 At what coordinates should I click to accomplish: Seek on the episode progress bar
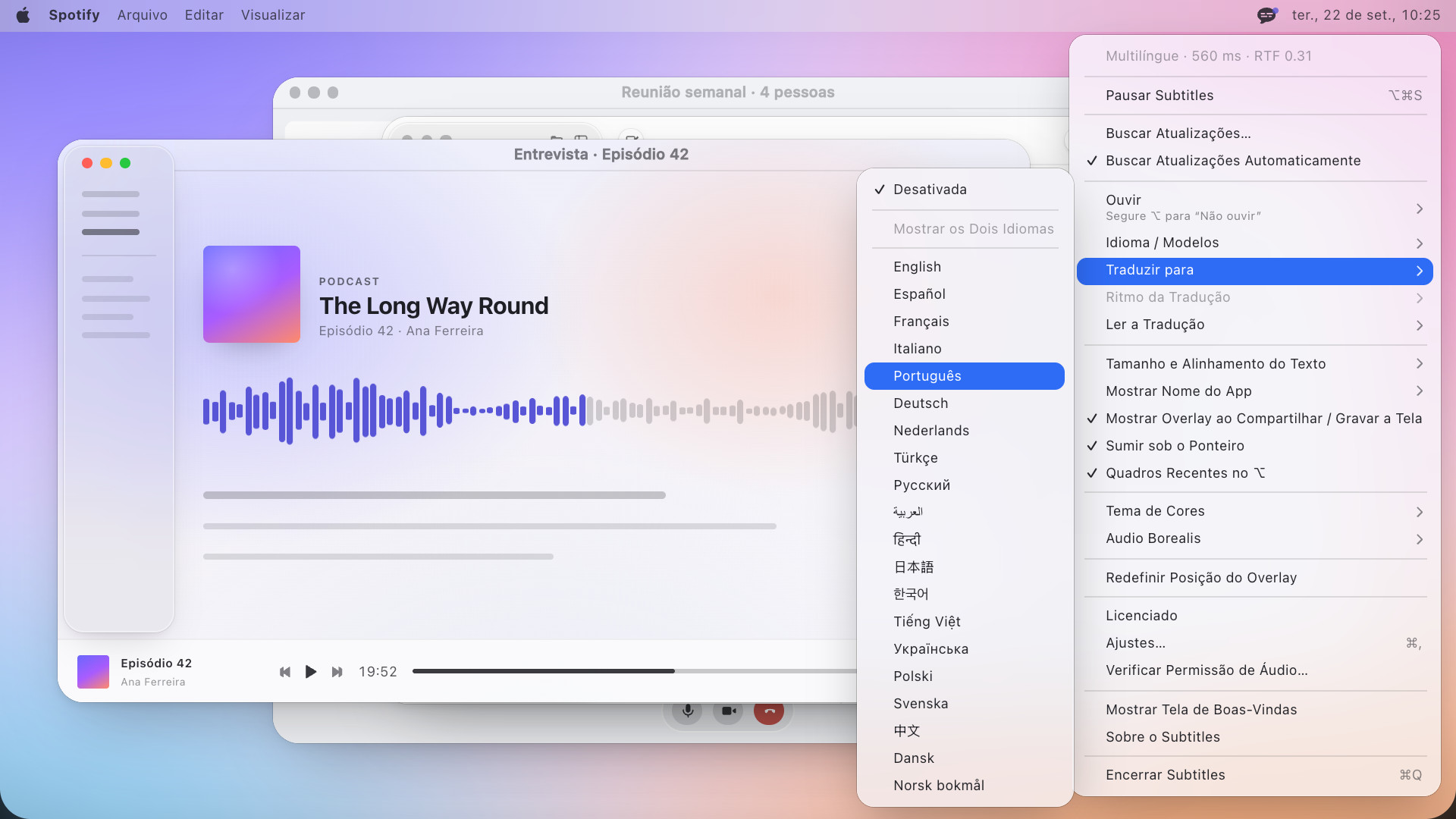tap(634, 671)
